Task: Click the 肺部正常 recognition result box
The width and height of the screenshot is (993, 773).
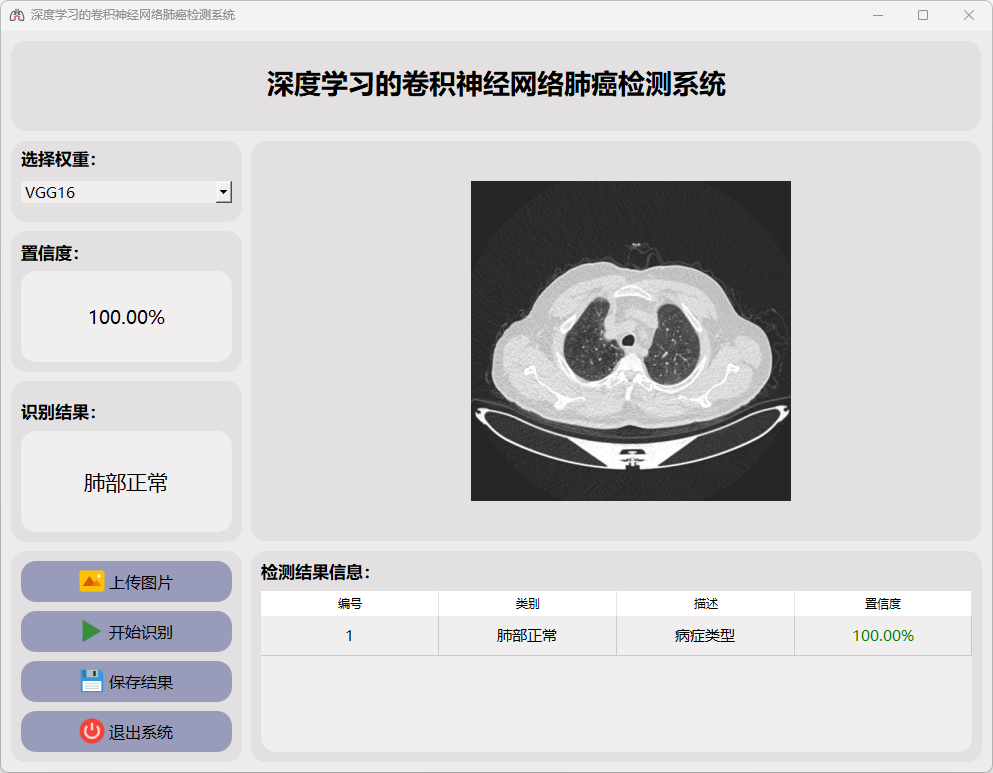Action: tap(126, 483)
